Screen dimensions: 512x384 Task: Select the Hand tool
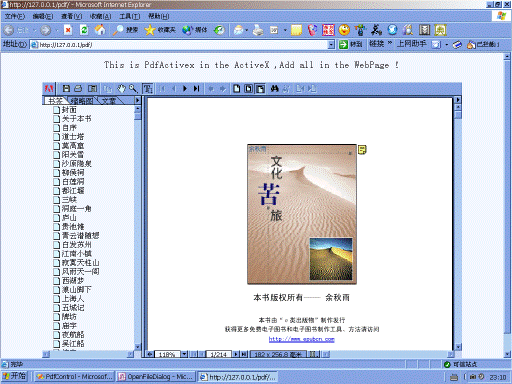pyautogui.click(x=121, y=89)
